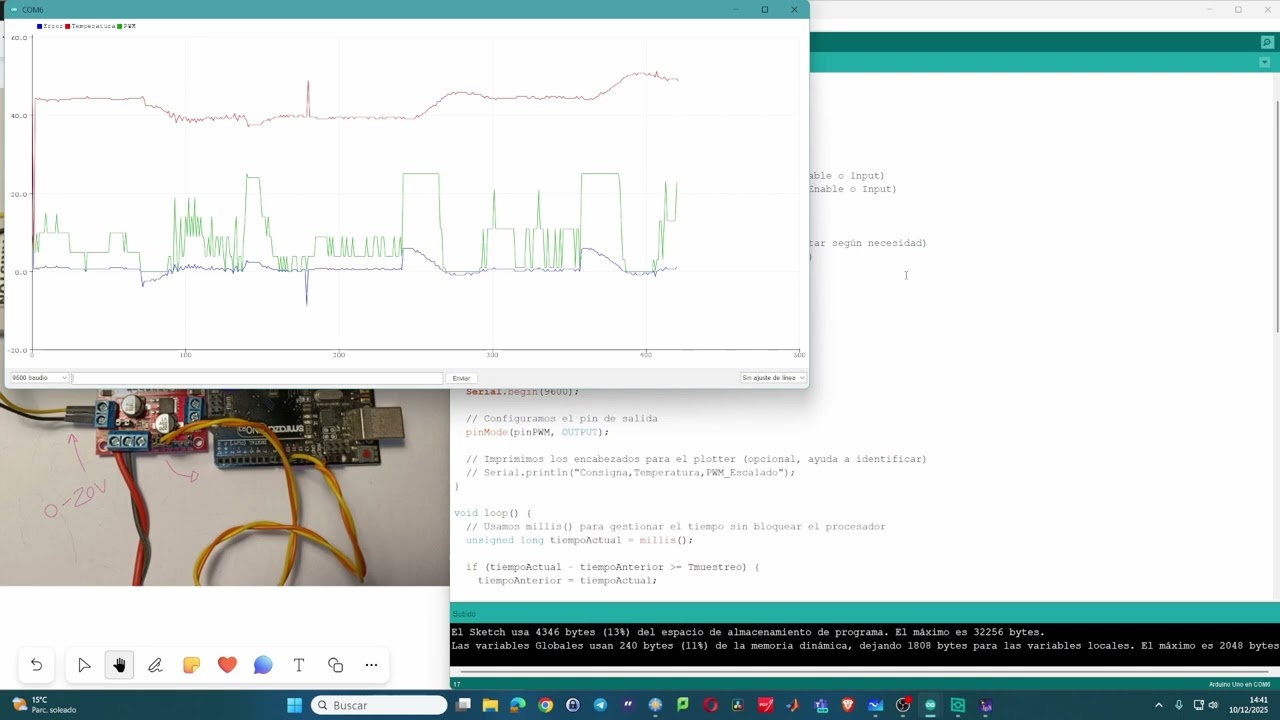The width and height of the screenshot is (1280, 720).
Task: Open the red PDF app in taskbar
Action: click(765, 705)
